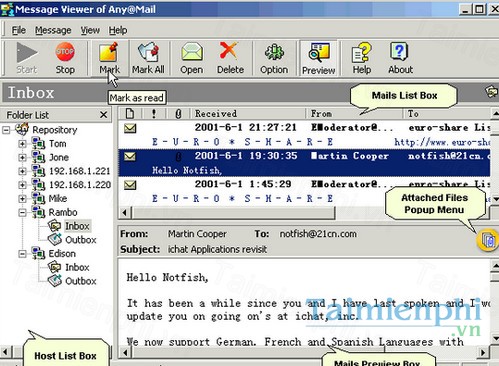Click the folder list left scroll arrow
The image size is (499, 366).
(x=5, y=352)
